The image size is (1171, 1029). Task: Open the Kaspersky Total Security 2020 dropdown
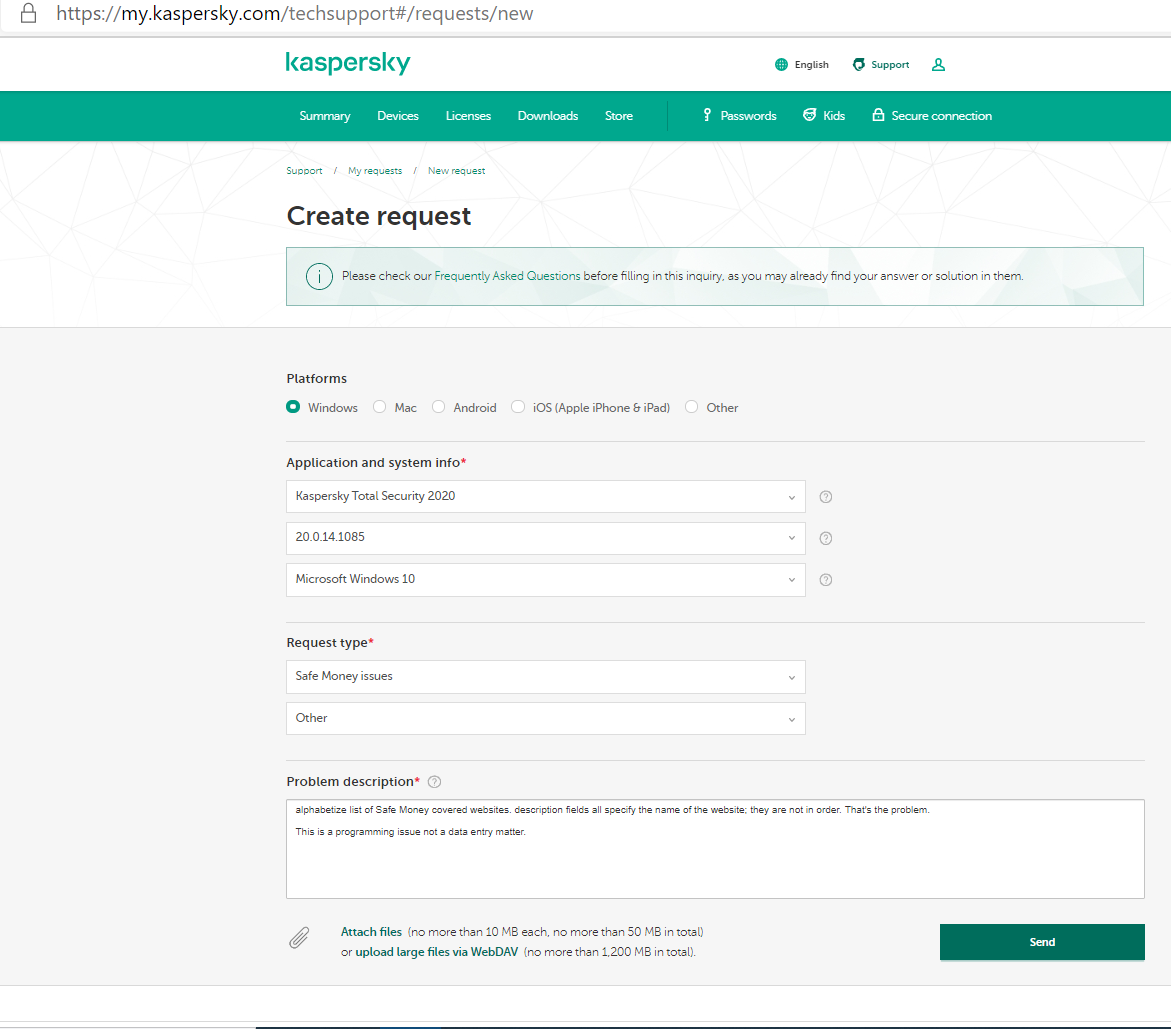[x=546, y=497]
